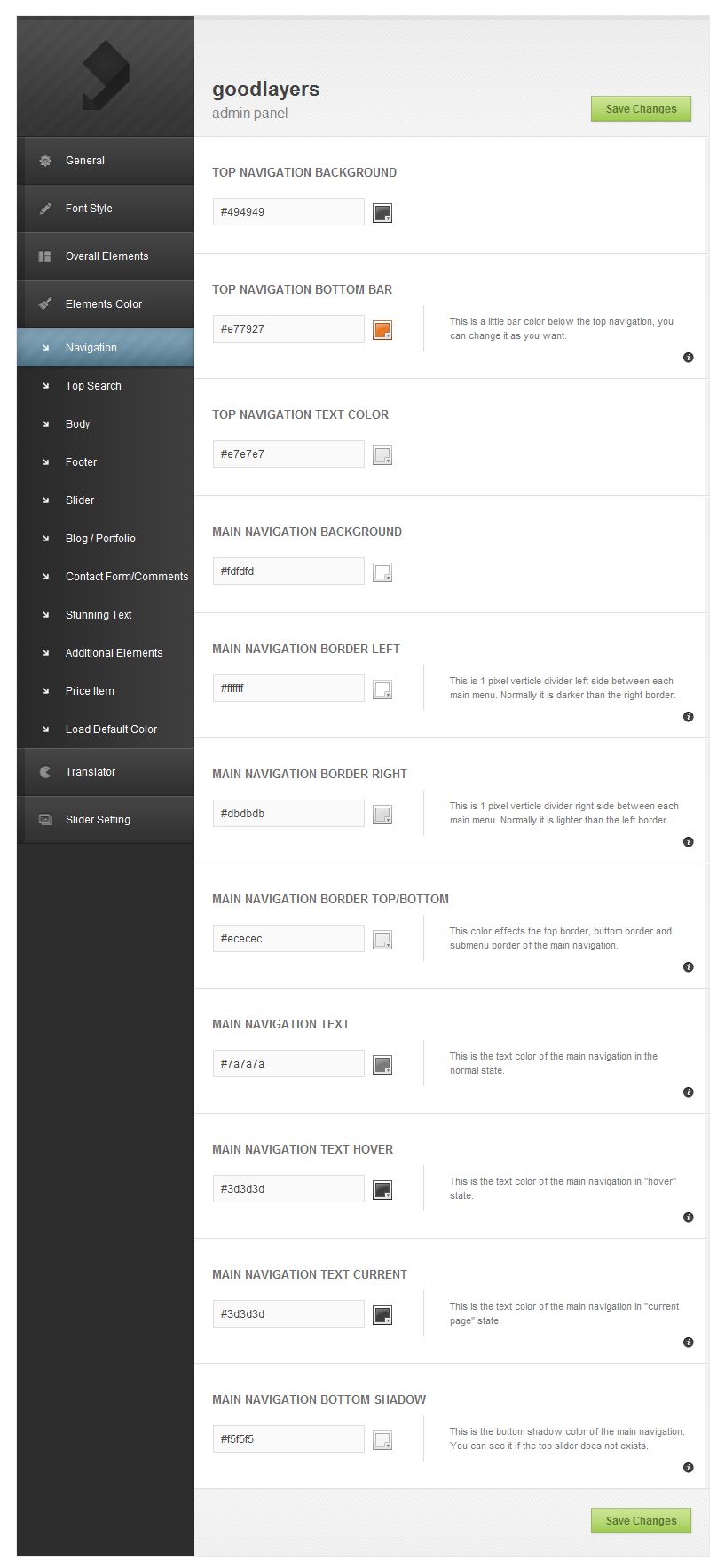This screenshot has width=725, height=1568.
Task: Click the #494949 hex input field
Action: pyautogui.click(x=288, y=212)
